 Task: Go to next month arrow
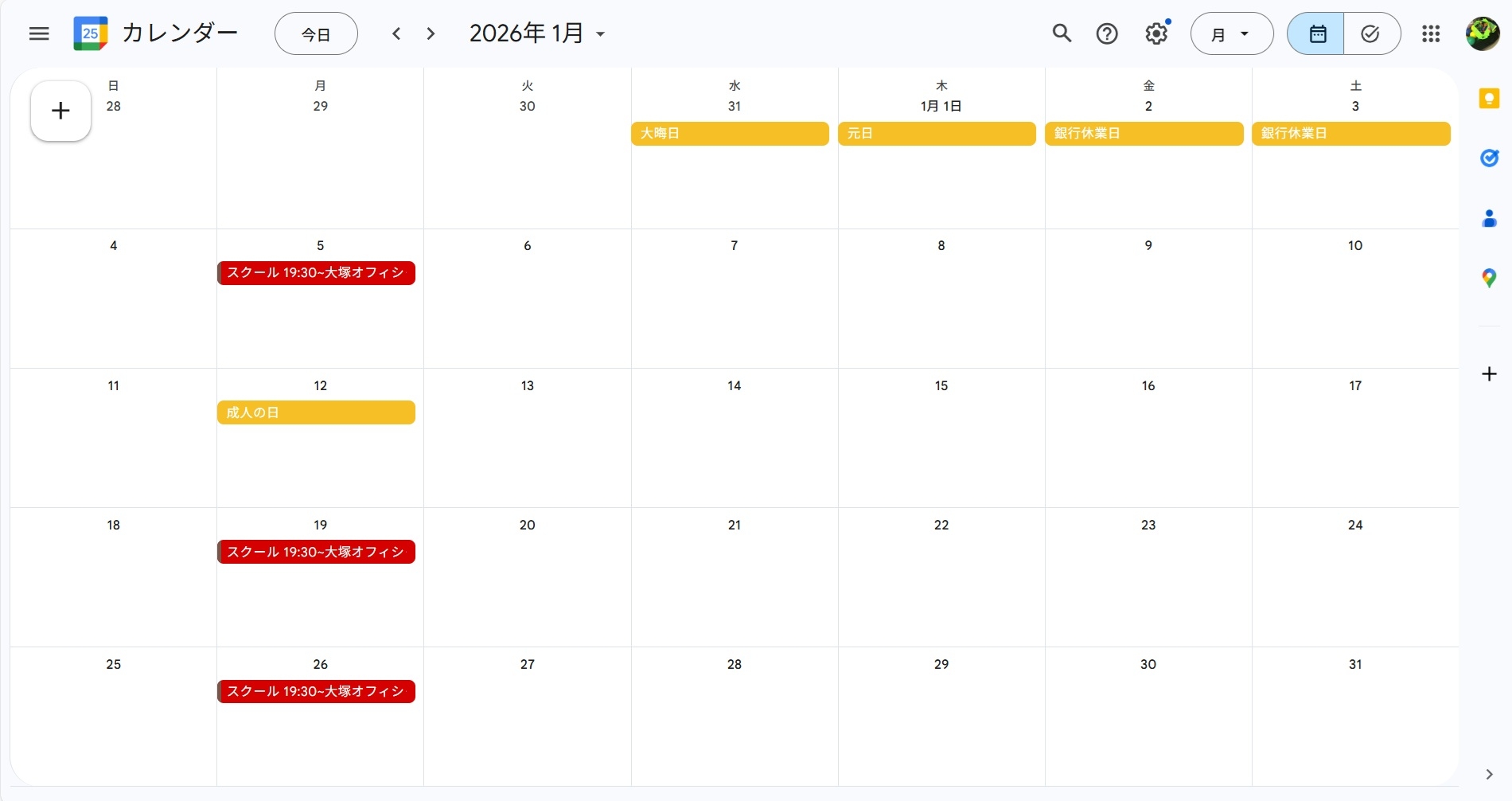431,33
